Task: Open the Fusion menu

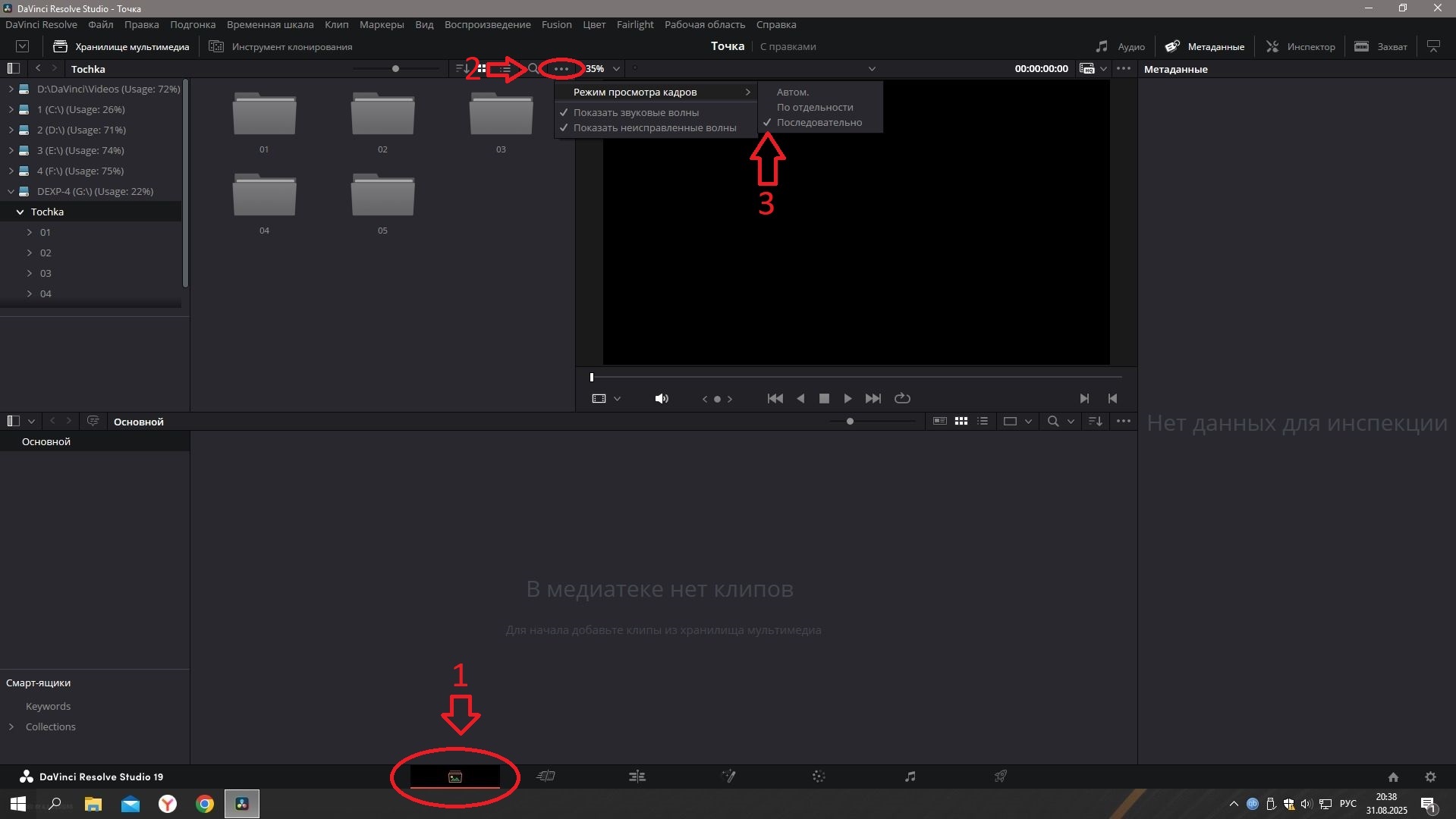Action: coord(556,25)
